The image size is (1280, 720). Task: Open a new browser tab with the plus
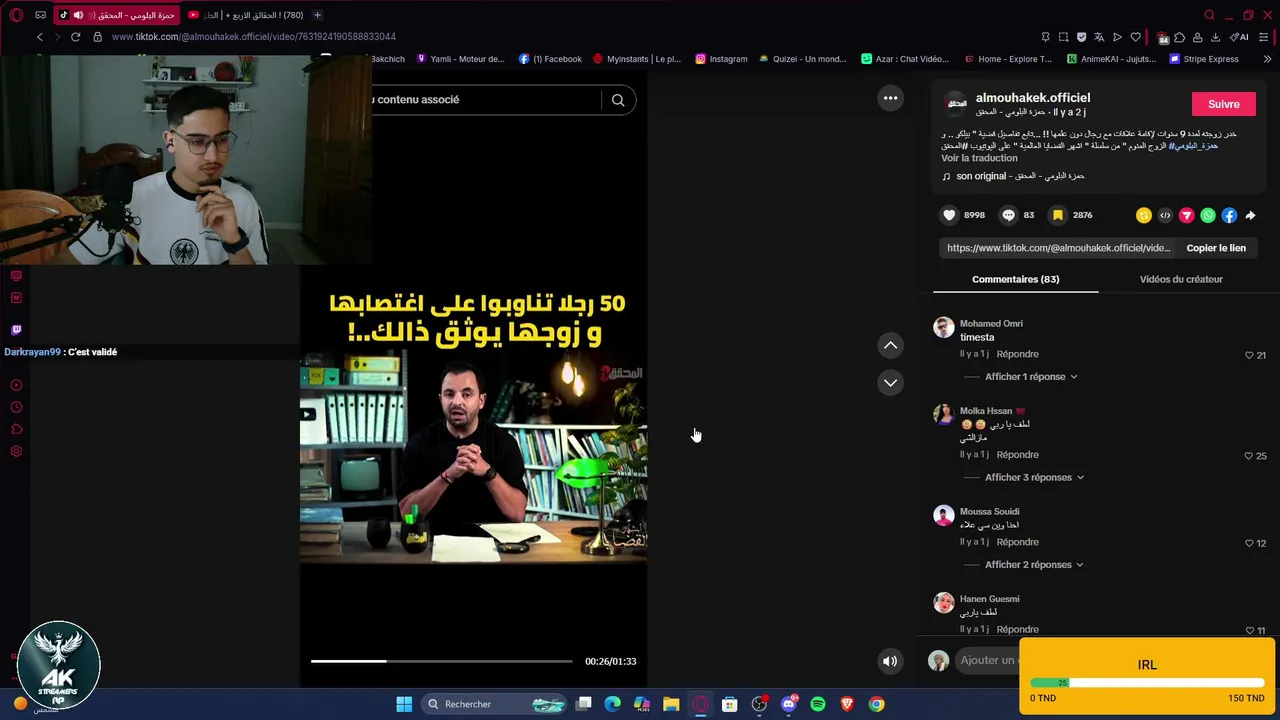tap(317, 15)
